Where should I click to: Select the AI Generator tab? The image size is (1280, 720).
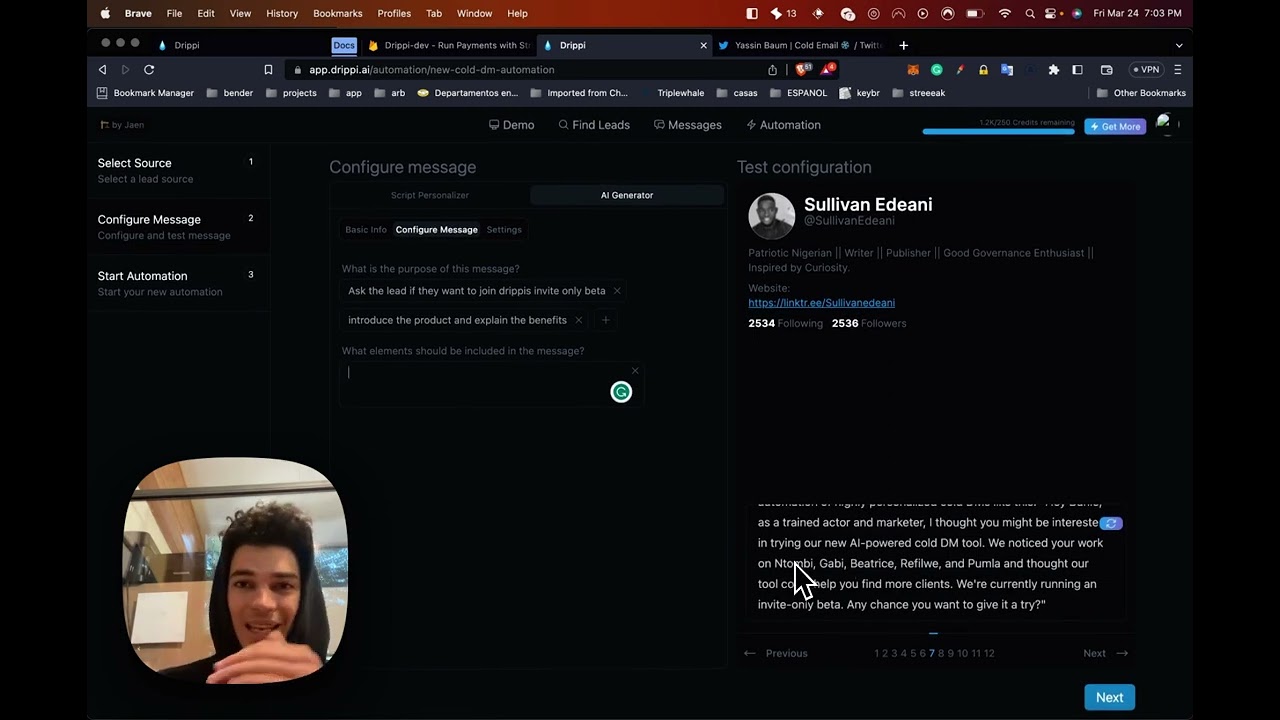pyautogui.click(x=627, y=195)
